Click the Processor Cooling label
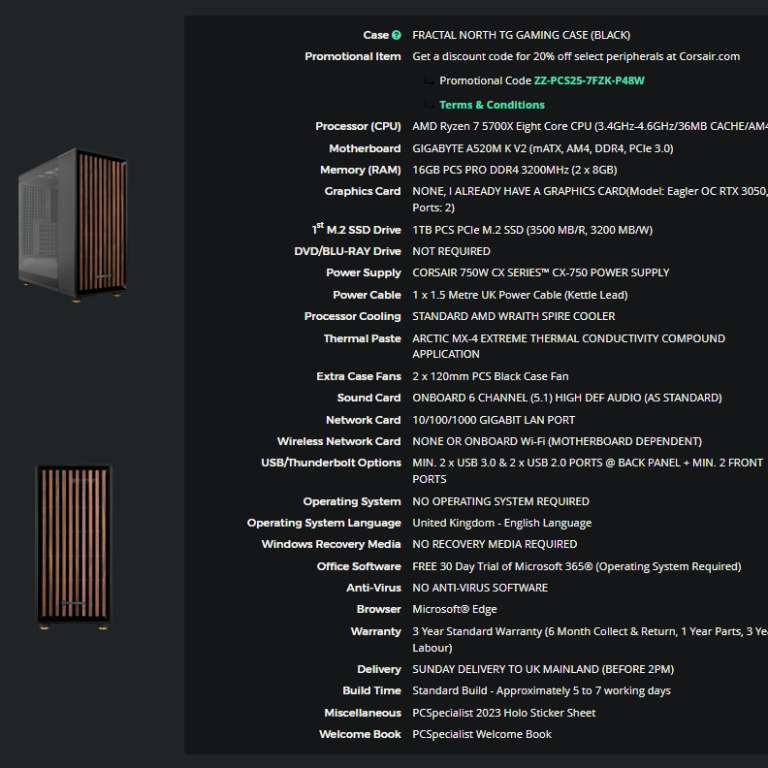 (x=353, y=316)
